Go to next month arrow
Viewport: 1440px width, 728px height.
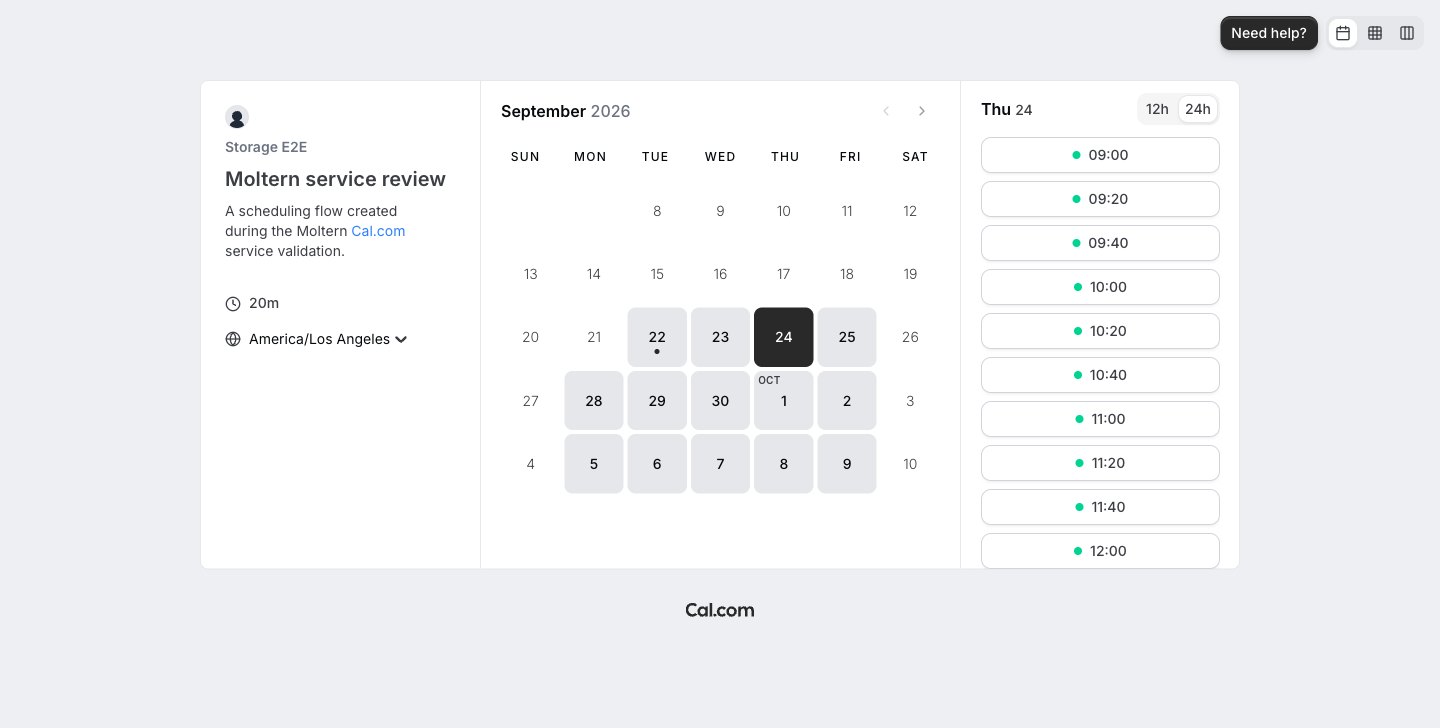point(922,111)
